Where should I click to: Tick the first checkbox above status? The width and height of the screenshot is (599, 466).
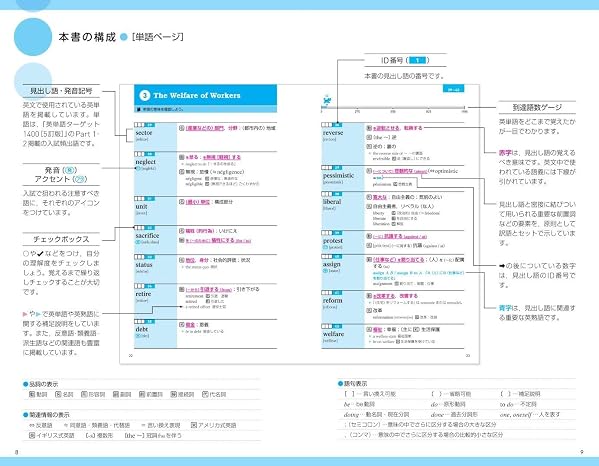pos(136,257)
